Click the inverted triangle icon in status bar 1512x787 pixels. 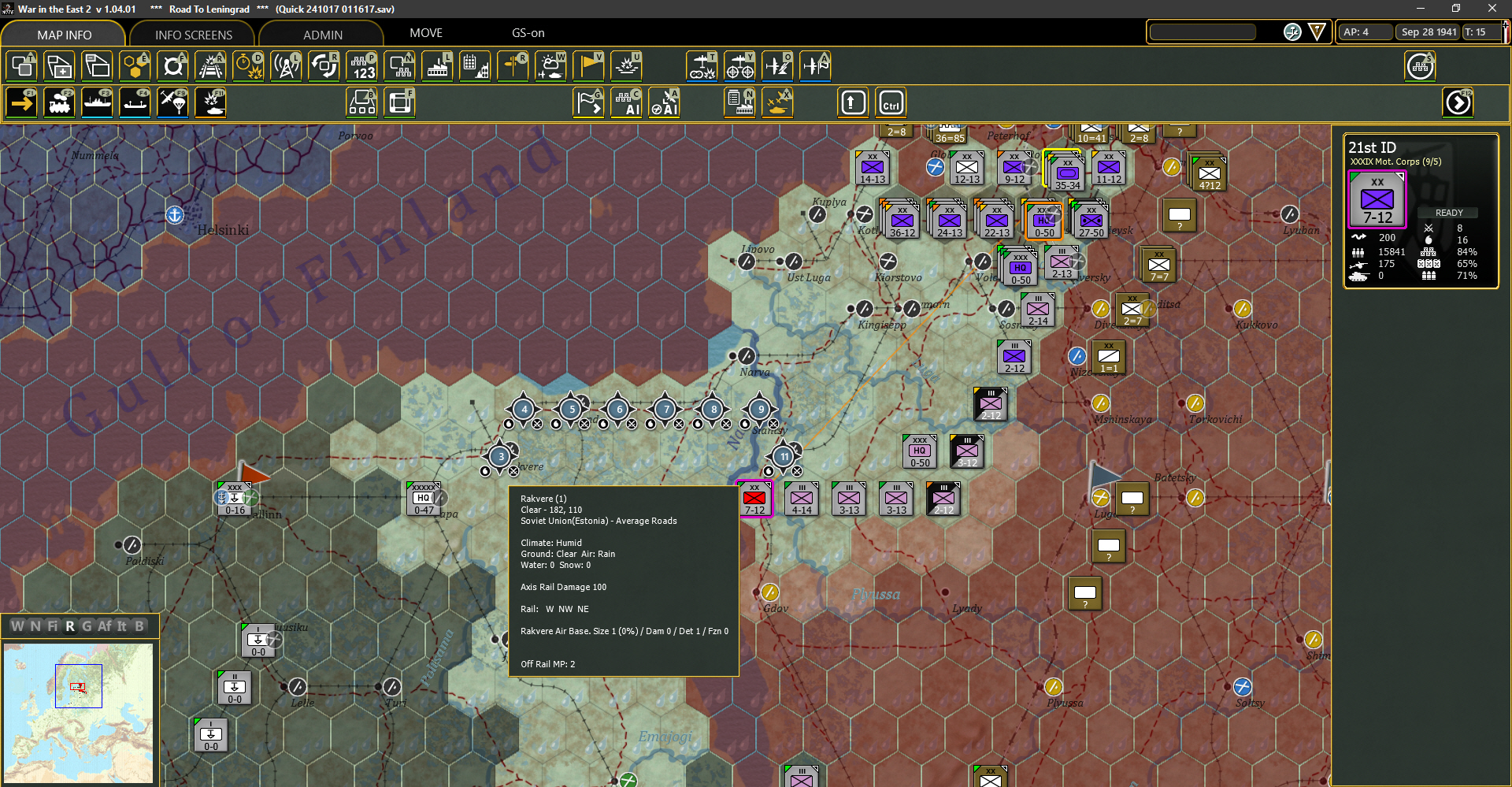click(1317, 32)
